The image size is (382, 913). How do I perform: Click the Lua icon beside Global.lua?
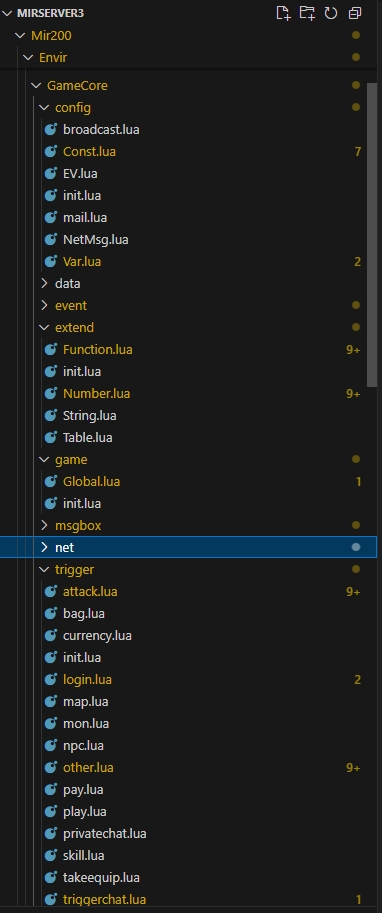[51, 482]
